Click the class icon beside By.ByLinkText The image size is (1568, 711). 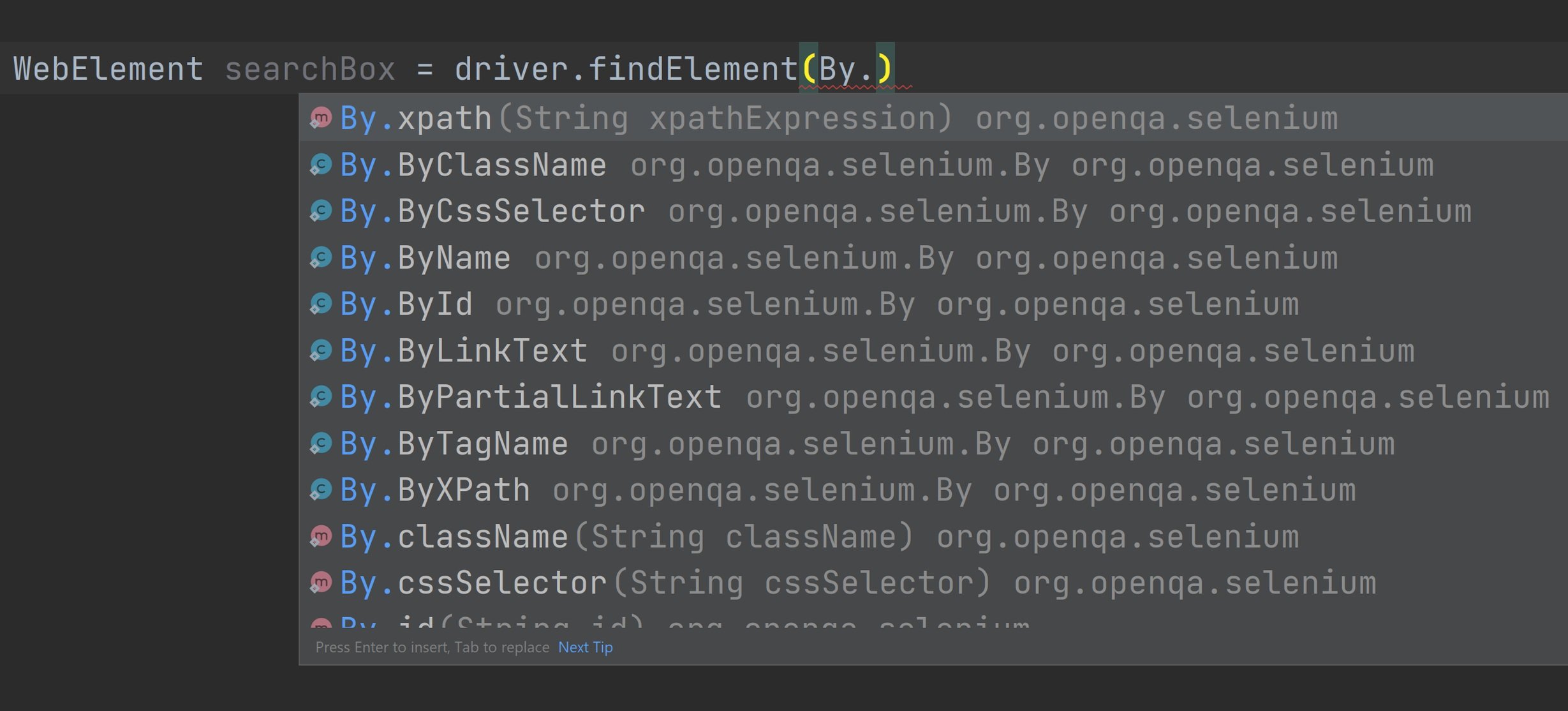[x=321, y=350]
